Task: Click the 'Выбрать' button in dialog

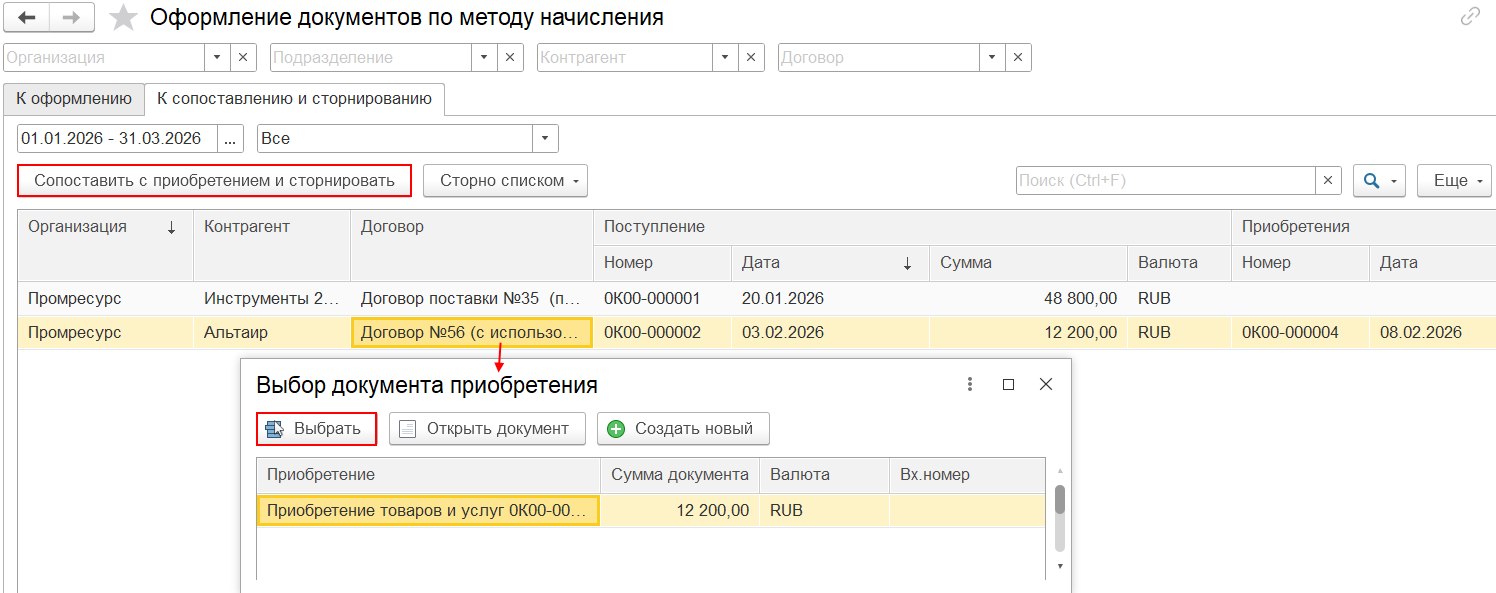Action: coord(316,429)
